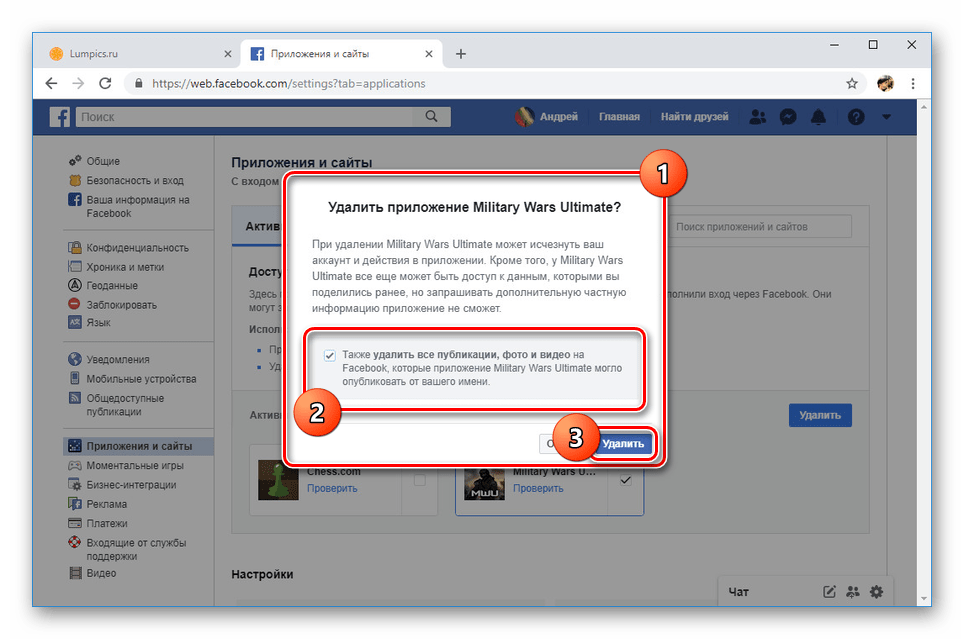This screenshot has height=639, width=964.
Task: Open the friend requests icon
Action: [x=758, y=116]
